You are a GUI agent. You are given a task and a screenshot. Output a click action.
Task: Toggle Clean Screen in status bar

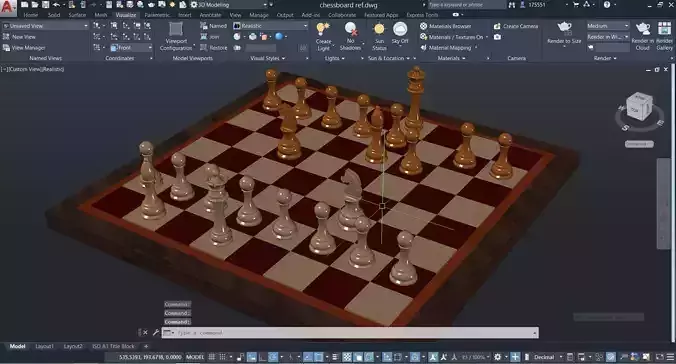pos(660,357)
